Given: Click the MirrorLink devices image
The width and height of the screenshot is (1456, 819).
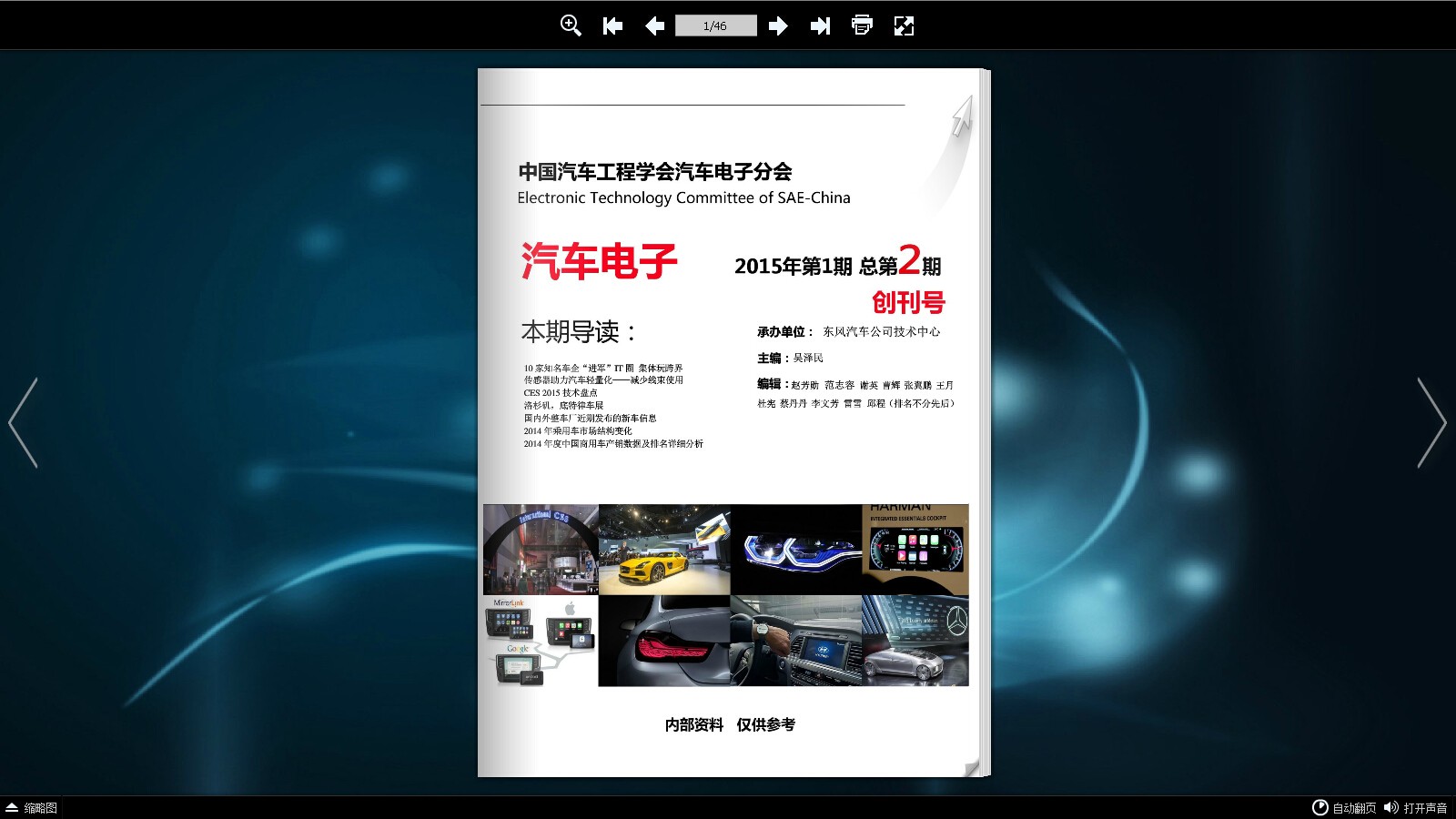Looking at the screenshot, I should (541, 641).
